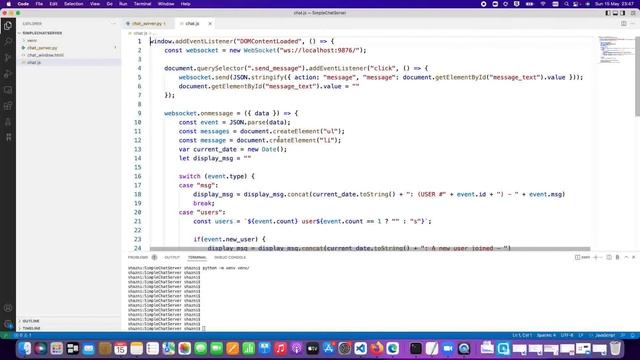The height and width of the screenshot is (360, 640).
Task: Launch Firefox from the Dock
Action: [x=376, y=348]
